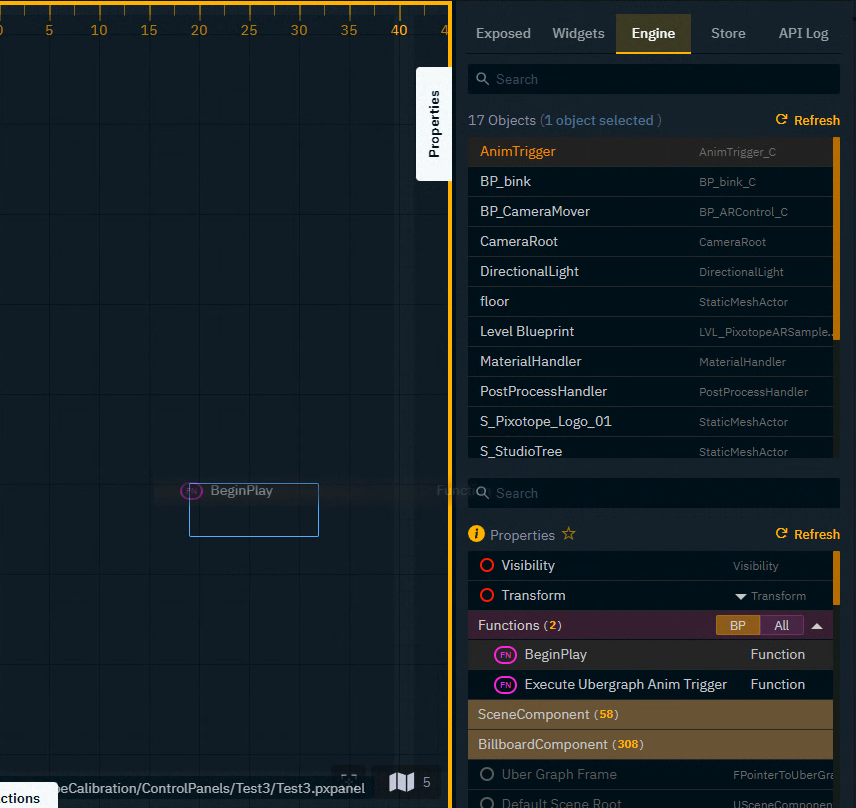Click the frame-fit icon near the bottom bar
Image resolution: width=856 pixels, height=808 pixels.
[x=348, y=777]
